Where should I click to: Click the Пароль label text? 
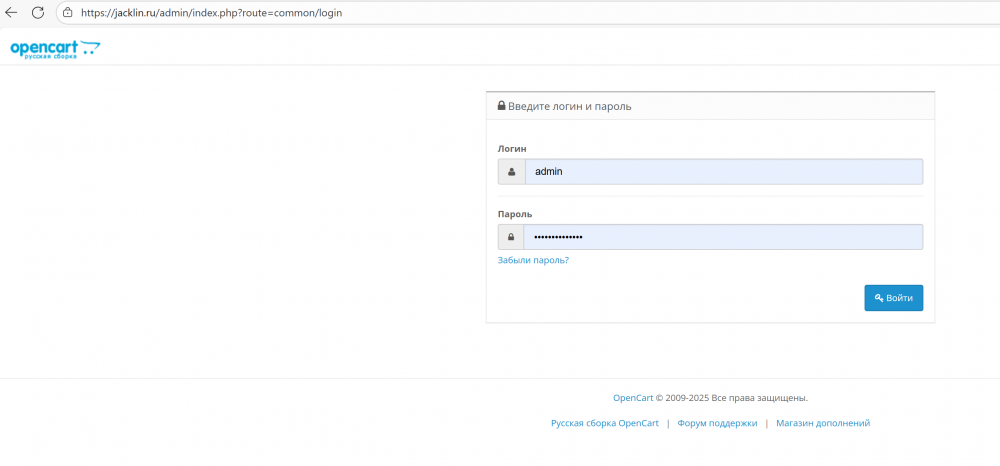point(515,214)
